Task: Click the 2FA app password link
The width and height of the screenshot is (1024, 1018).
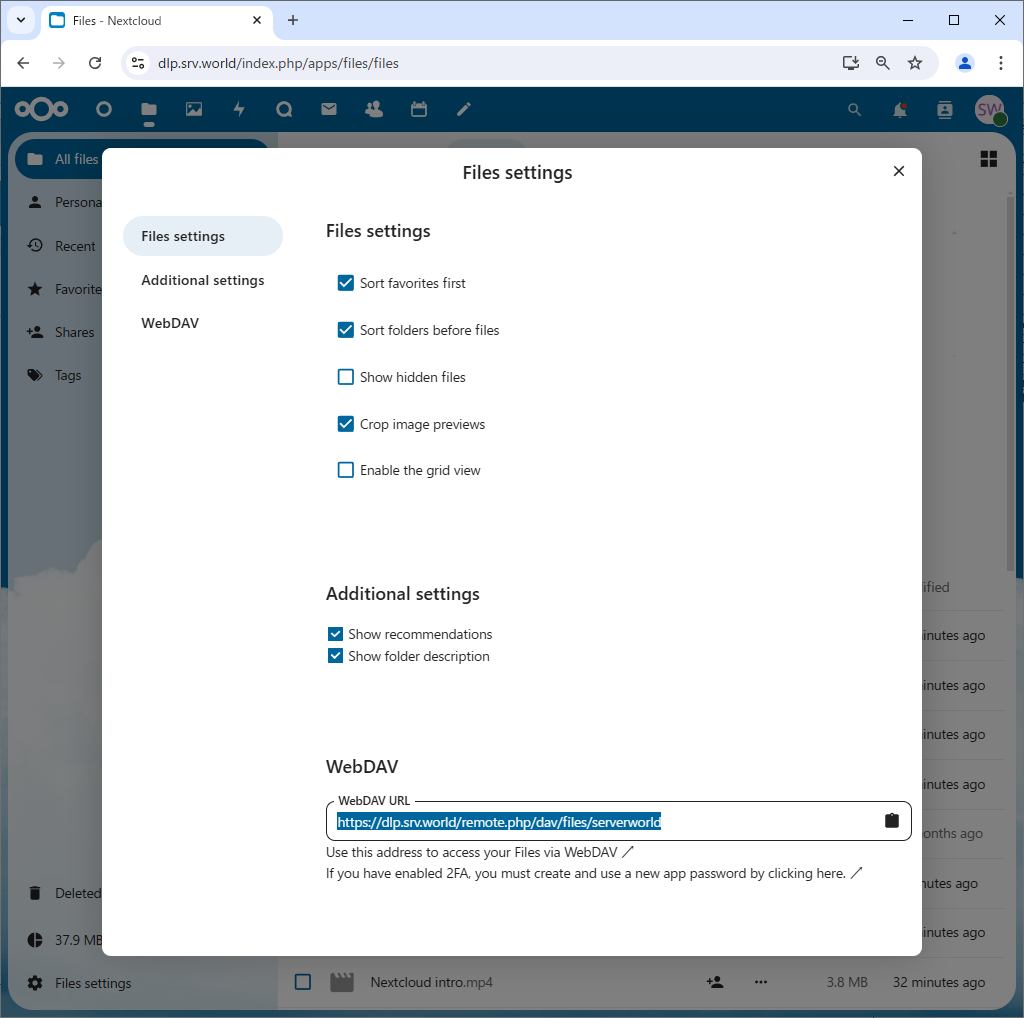Action: tap(594, 873)
